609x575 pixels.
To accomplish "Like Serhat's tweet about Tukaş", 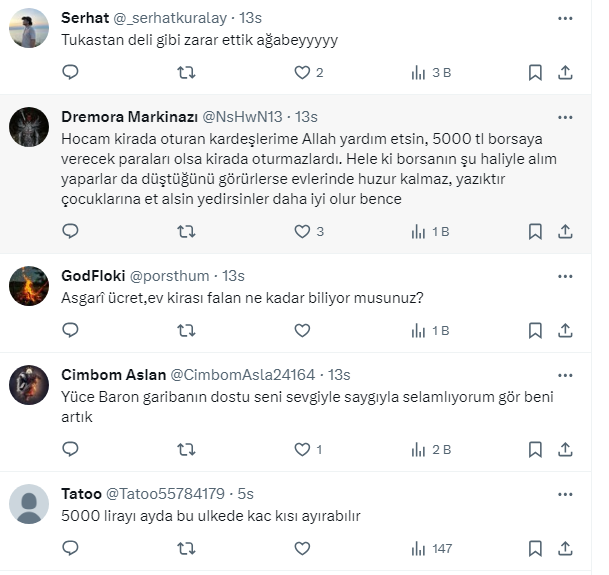I will [x=302, y=72].
